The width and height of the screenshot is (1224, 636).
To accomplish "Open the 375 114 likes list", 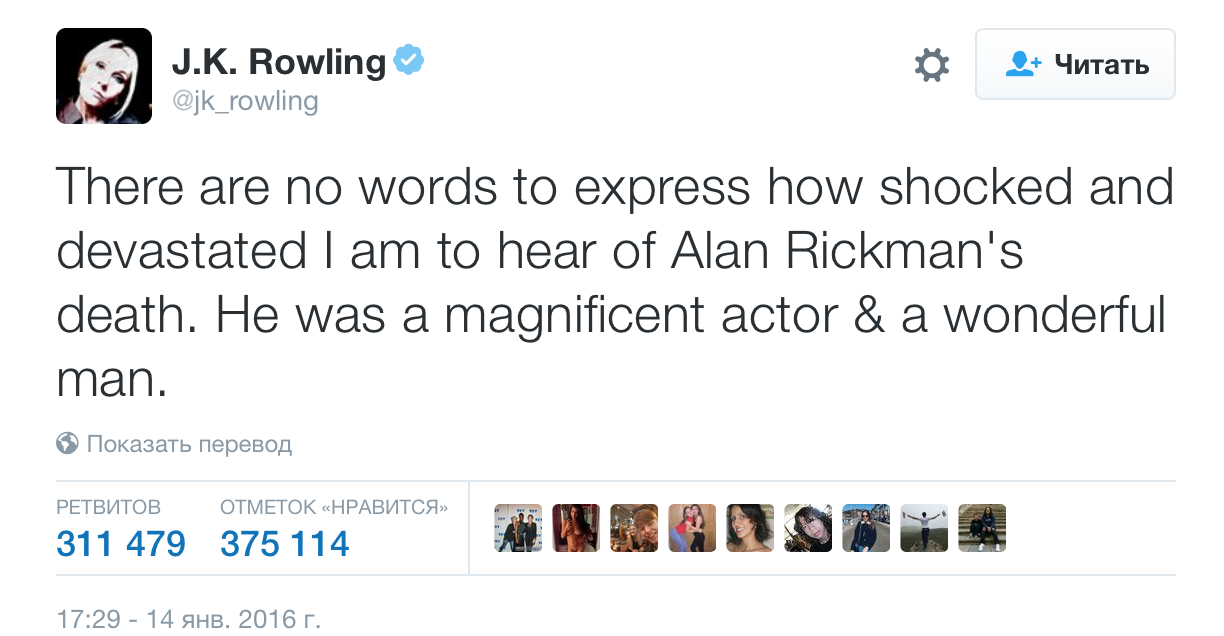I will [285, 544].
